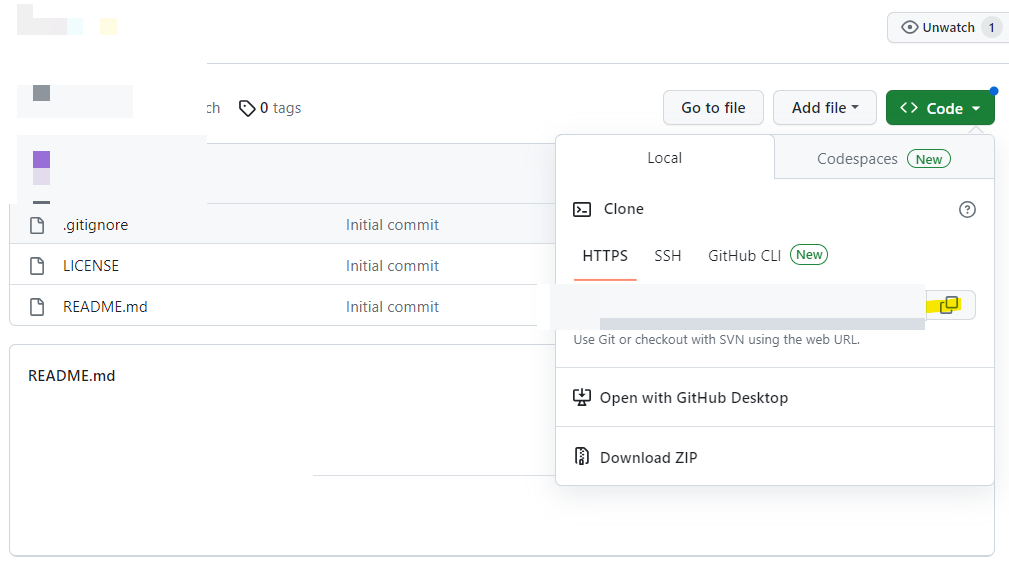The width and height of the screenshot is (1009, 568).
Task: Switch to the Local tab
Action: pos(665,158)
